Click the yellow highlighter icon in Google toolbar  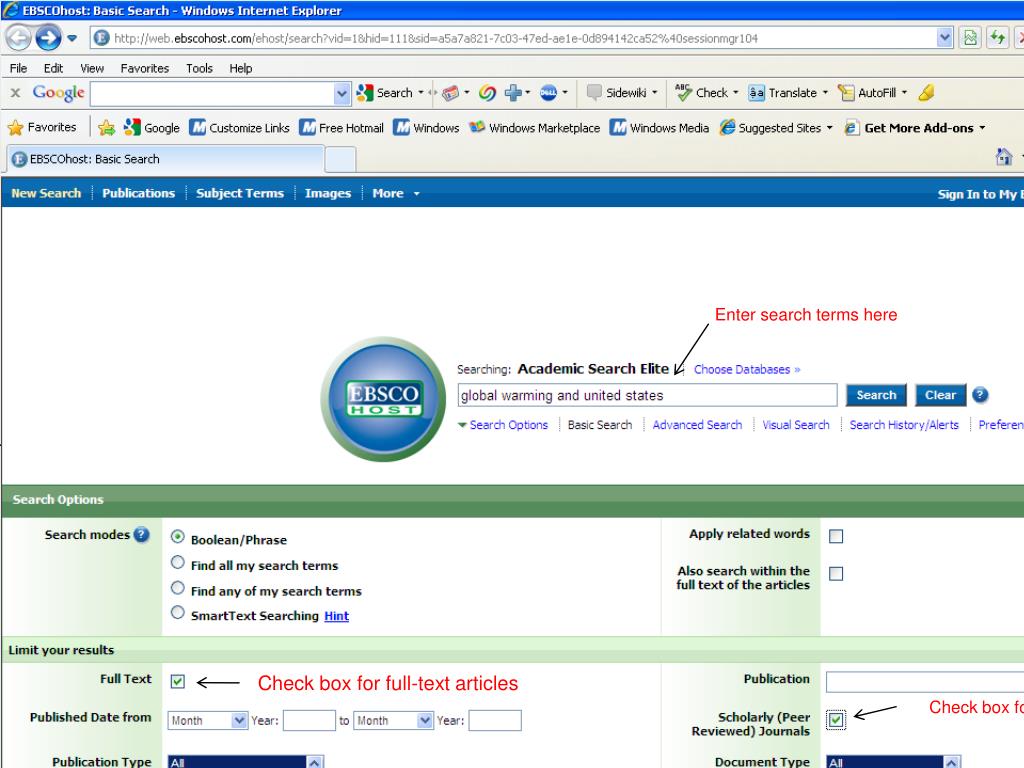point(926,93)
